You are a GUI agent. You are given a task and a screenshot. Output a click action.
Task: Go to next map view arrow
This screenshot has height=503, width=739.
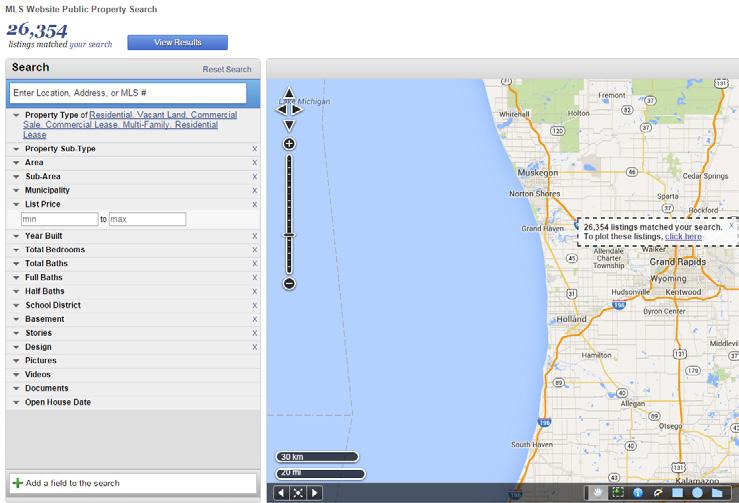(315, 493)
